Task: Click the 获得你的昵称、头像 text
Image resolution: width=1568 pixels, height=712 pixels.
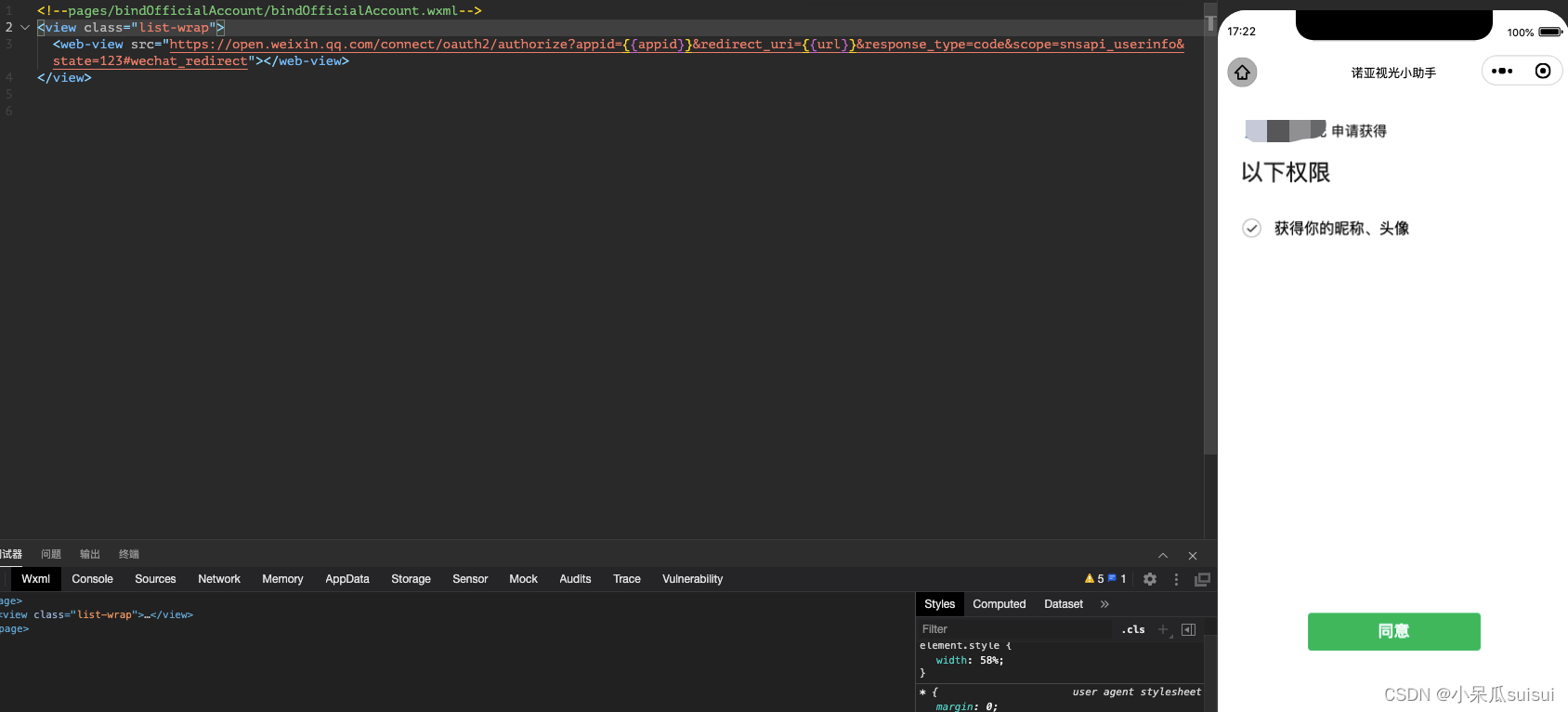Action: click(x=1341, y=228)
